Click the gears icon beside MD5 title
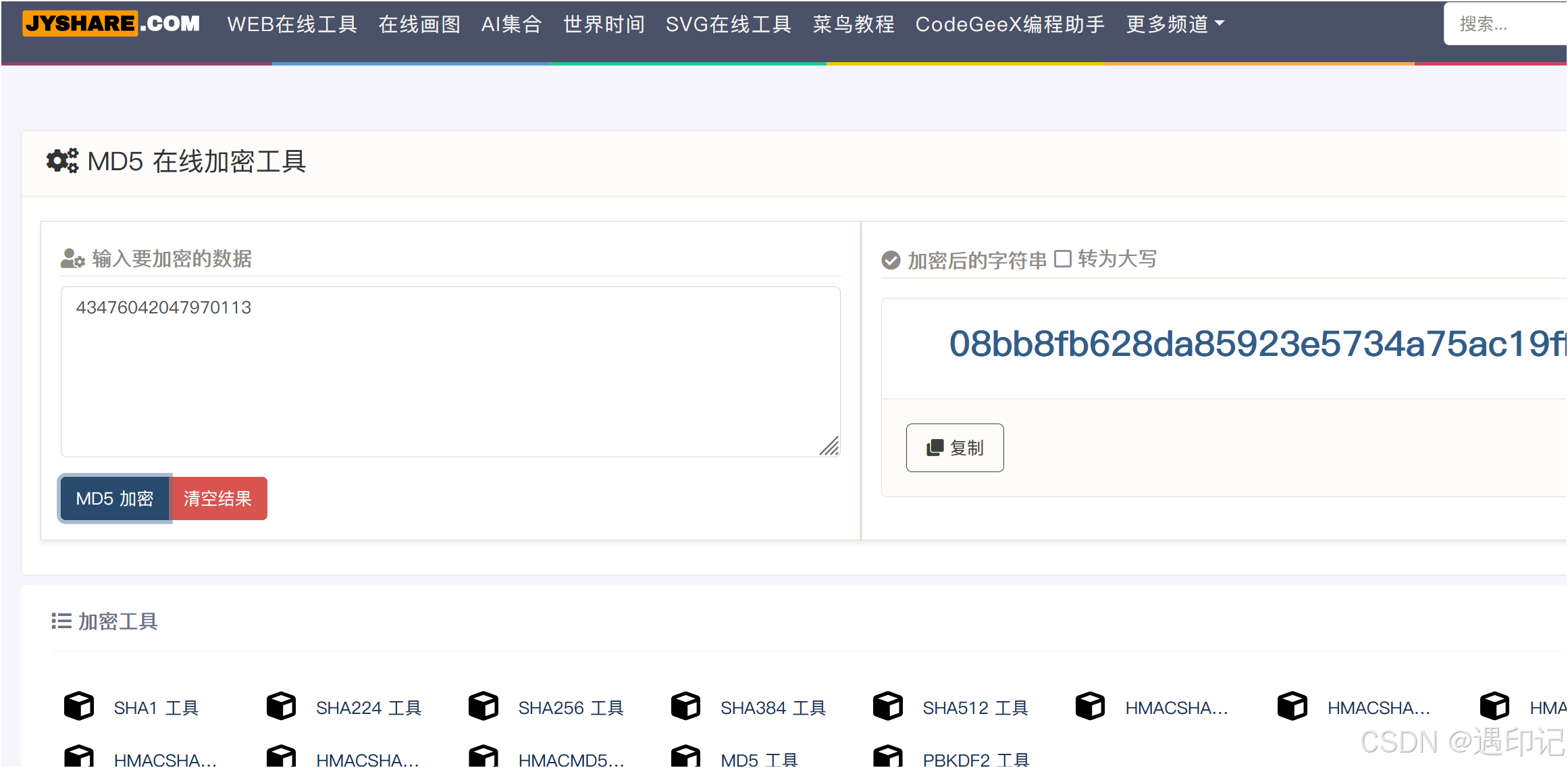Viewport: 1568px width, 768px height. 61,161
